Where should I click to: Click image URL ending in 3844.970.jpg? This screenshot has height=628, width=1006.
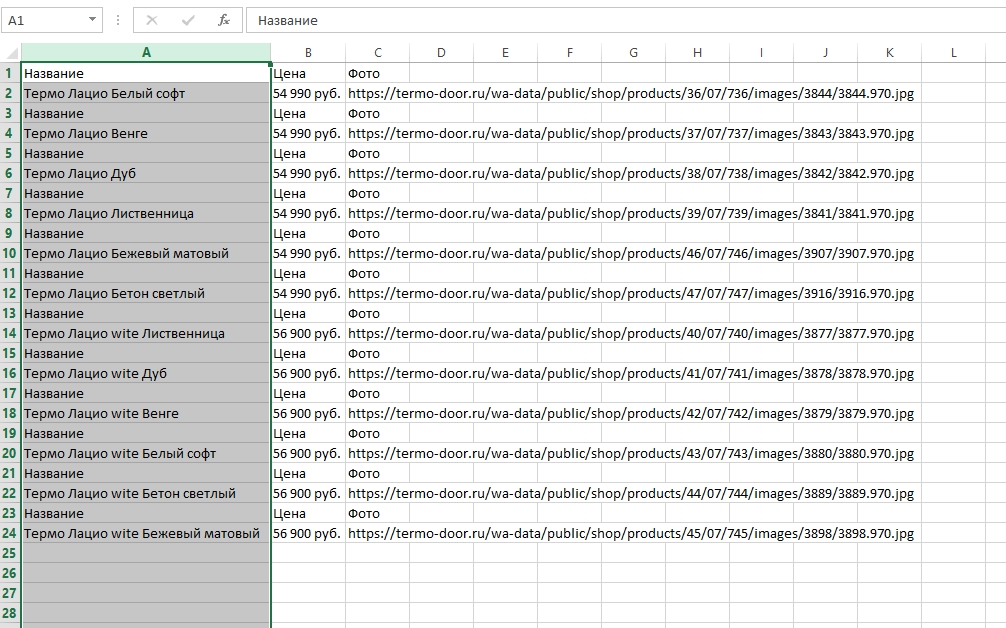point(631,94)
